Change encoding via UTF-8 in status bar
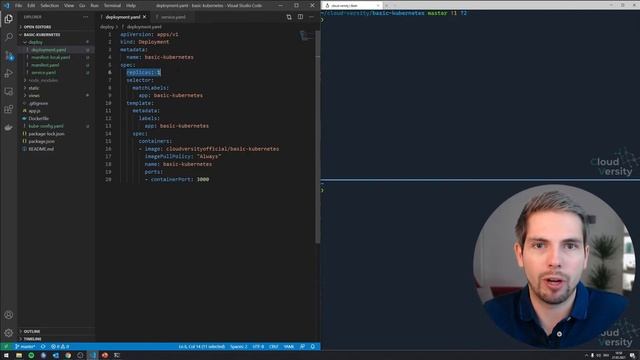 (x=258, y=347)
